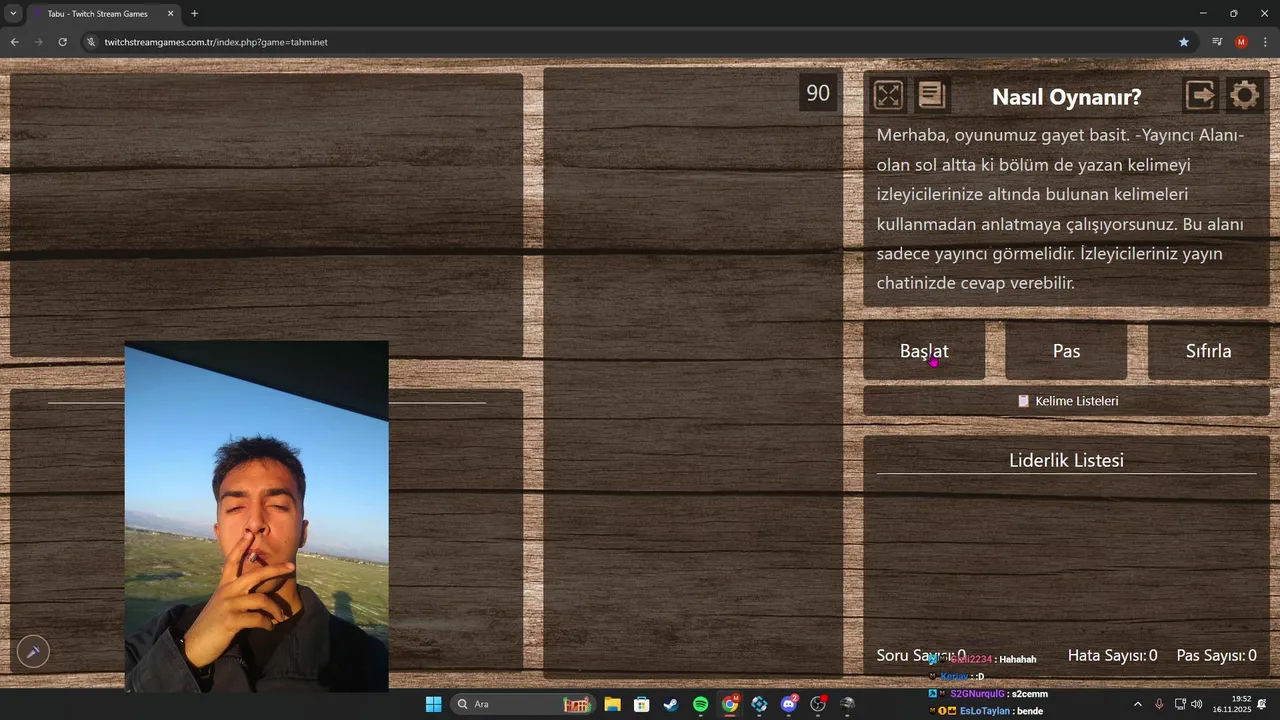
Task: Open Steam from taskbar
Action: (x=671, y=704)
